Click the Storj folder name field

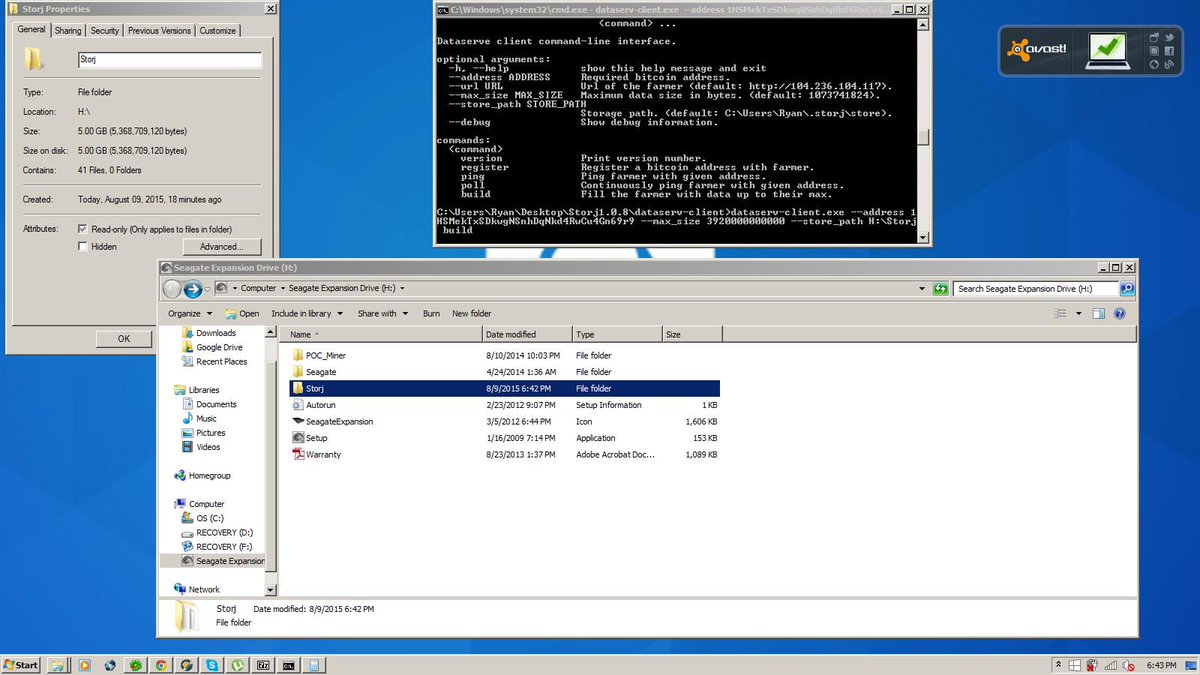(x=168, y=60)
